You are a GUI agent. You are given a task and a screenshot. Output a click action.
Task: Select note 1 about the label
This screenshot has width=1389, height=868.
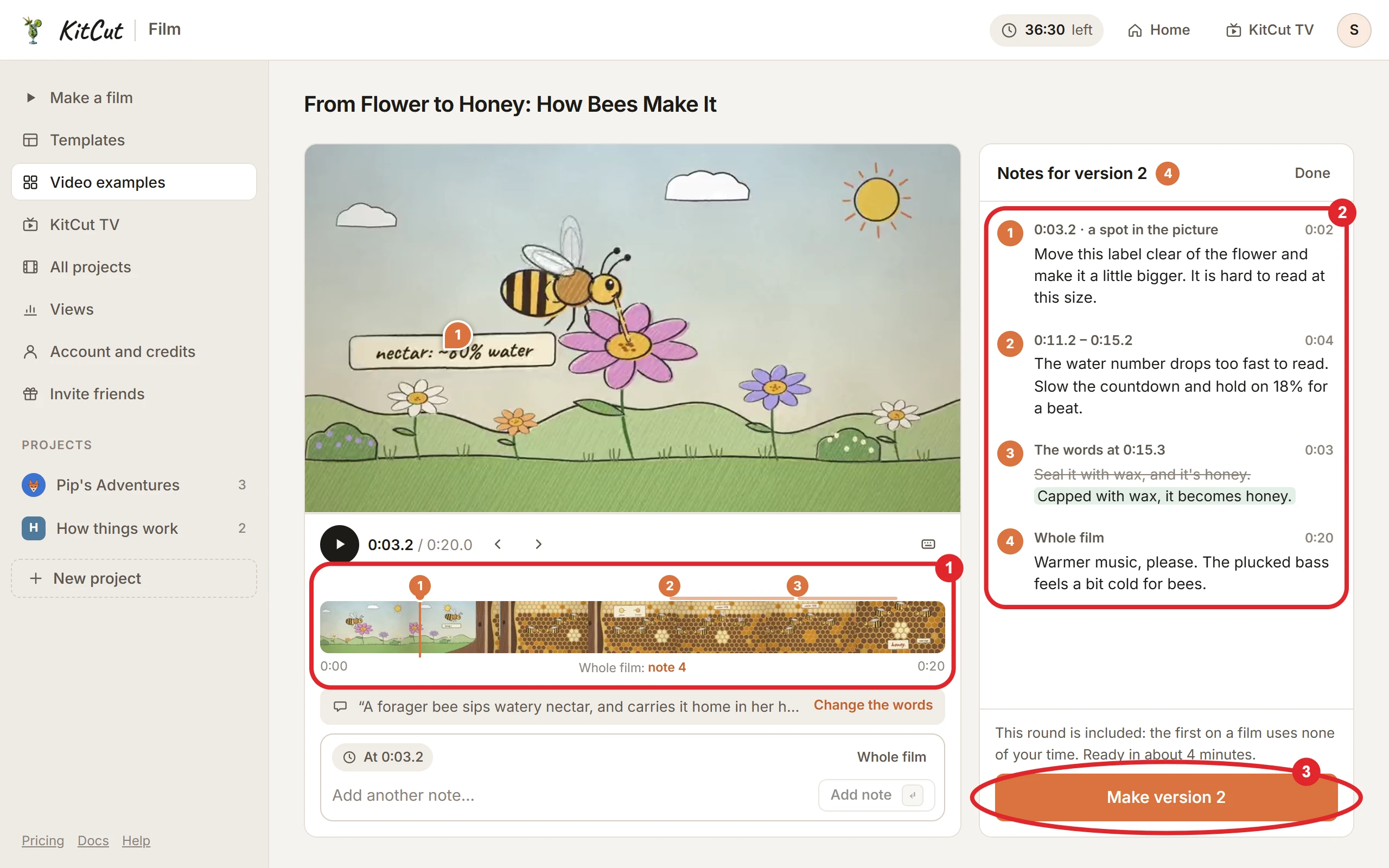click(1165, 264)
